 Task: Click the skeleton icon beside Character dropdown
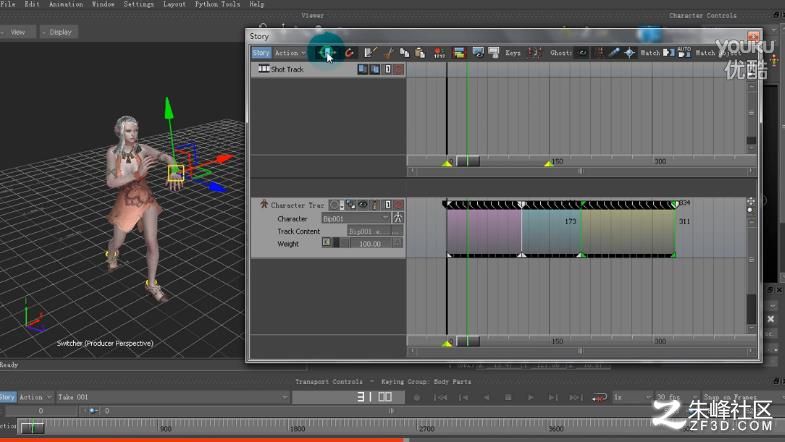pos(398,218)
